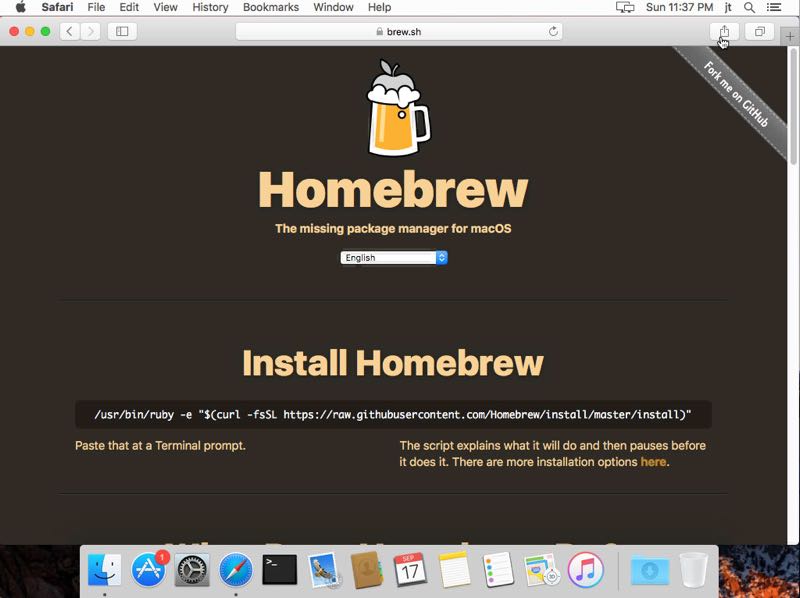Follow the 'here' installation options link
Screen dimensions: 800x598
(x=653, y=462)
